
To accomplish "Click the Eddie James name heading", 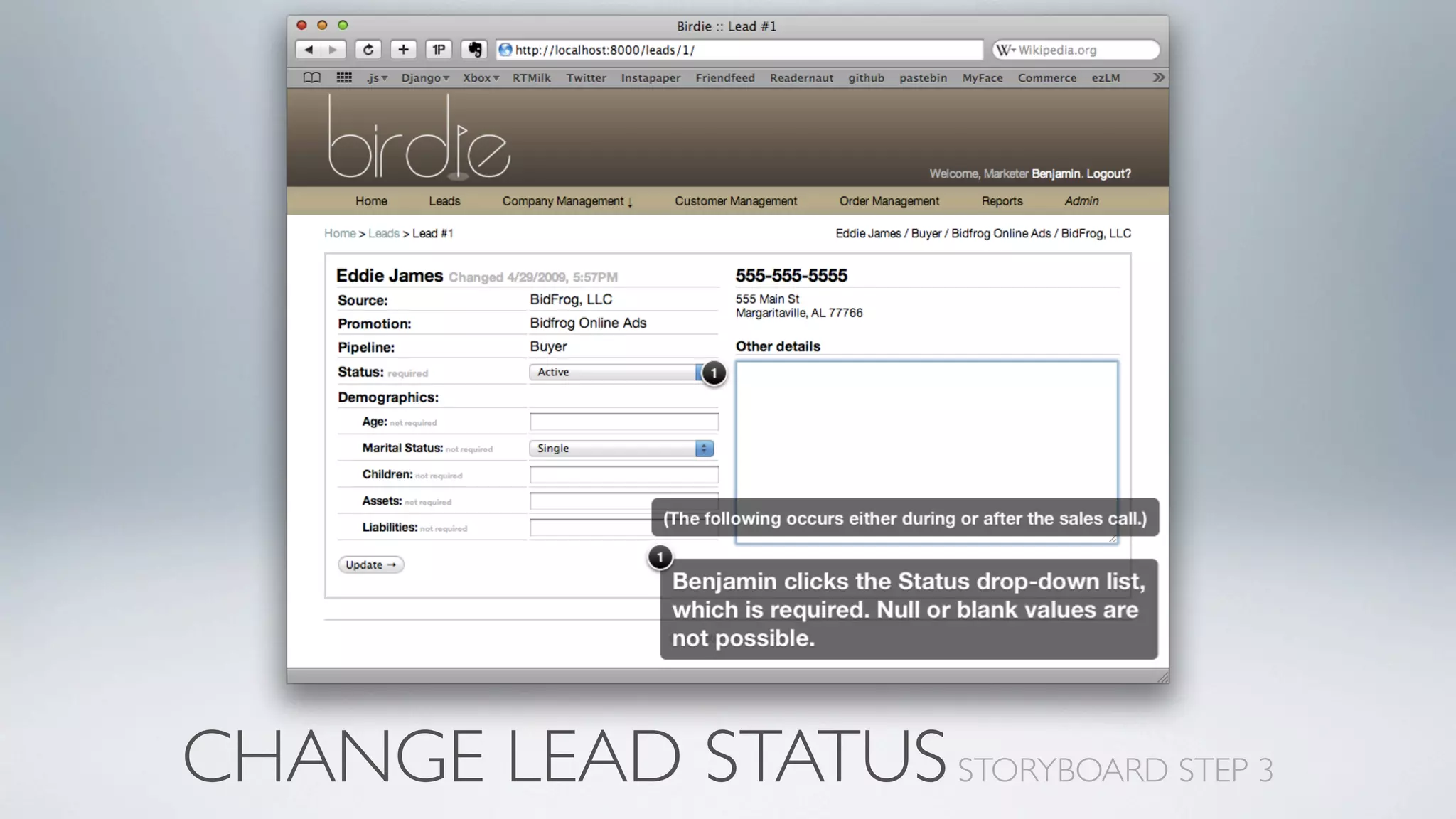I will (390, 275).
